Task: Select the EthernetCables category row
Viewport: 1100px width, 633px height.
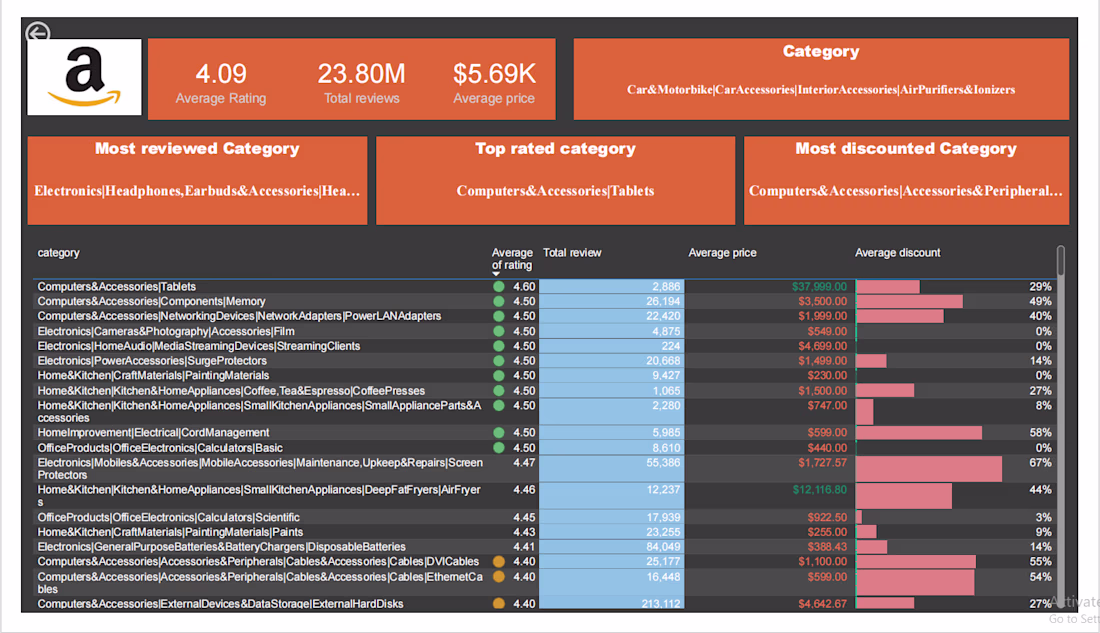Action: 544,582
